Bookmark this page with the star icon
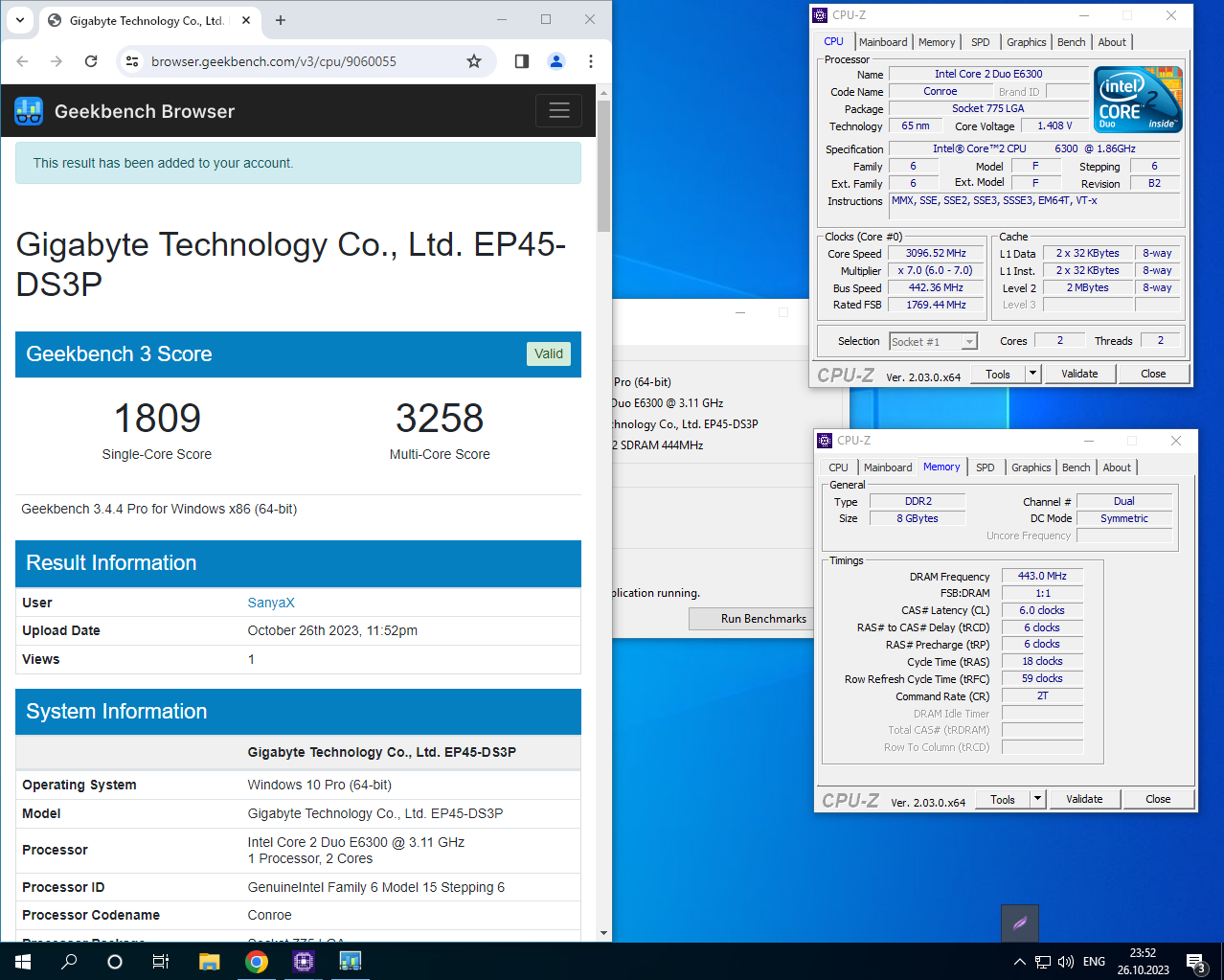 (473, 61)
